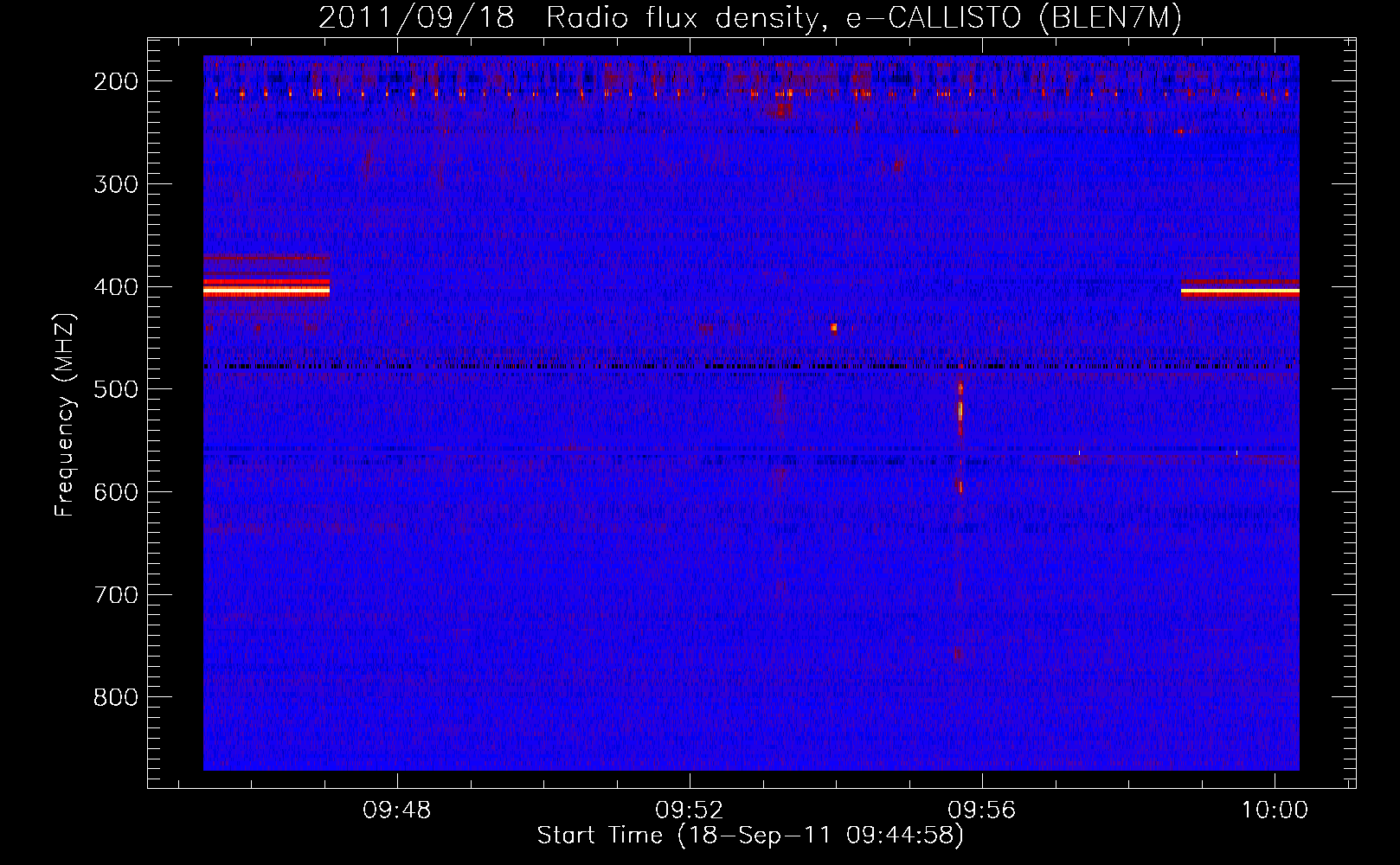The height and width of the screenshot is (865, 1400).
Task: Click the 10:00 time tick label
Action: (1275, 810)
